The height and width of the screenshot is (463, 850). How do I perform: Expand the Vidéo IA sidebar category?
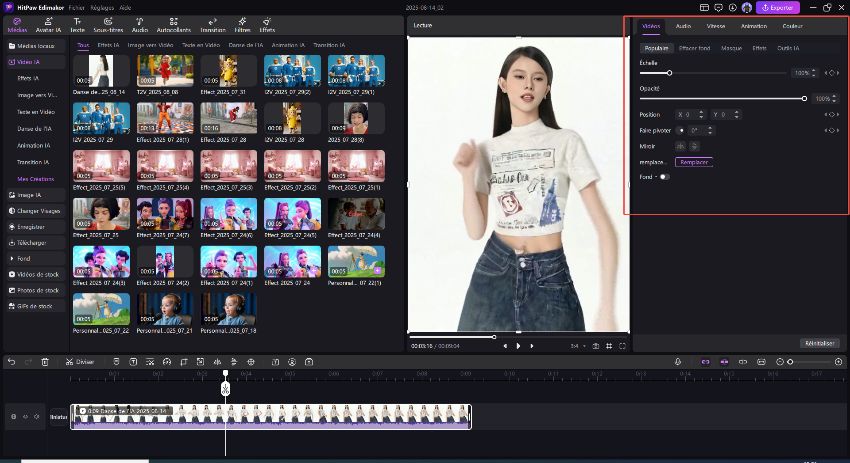36,62
